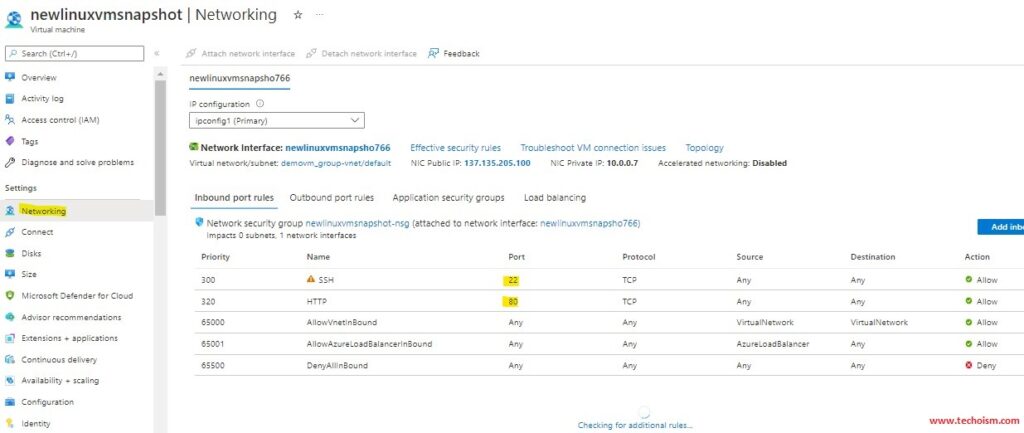Click Detach network interface
The width and height of the screenshot is (1024, 433).
(x=361, y=54)
